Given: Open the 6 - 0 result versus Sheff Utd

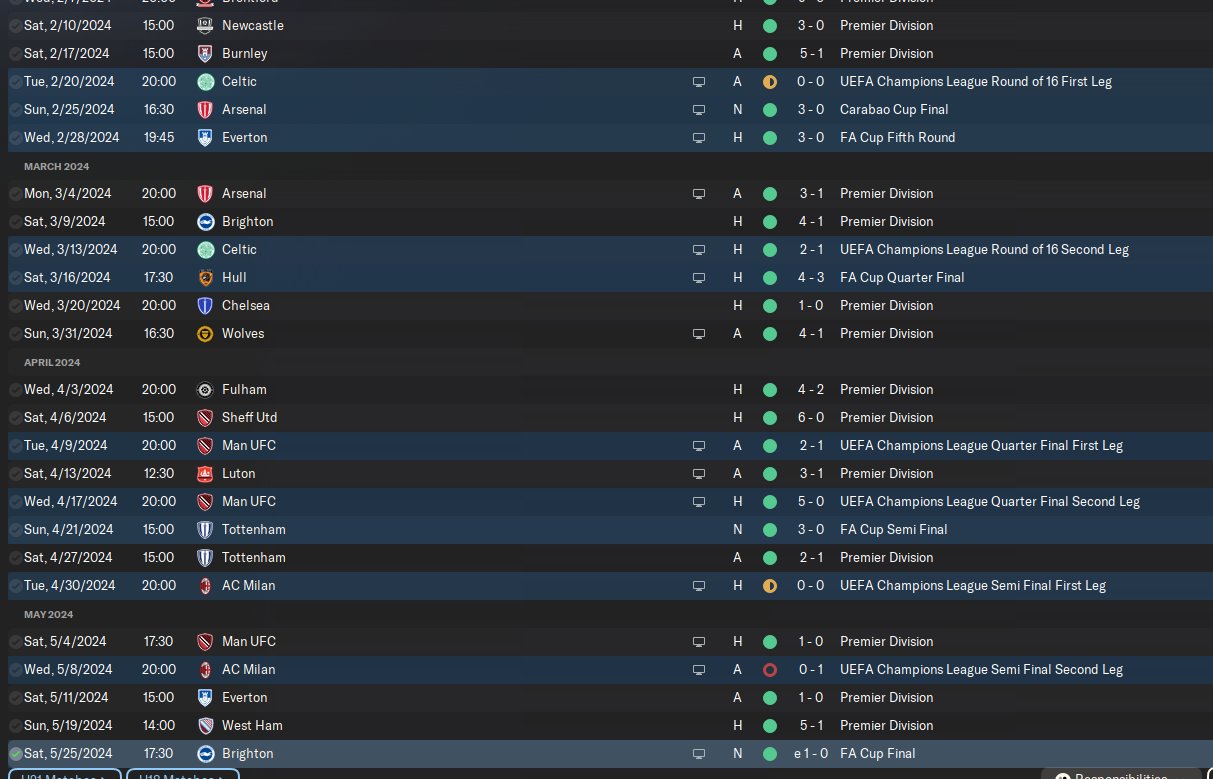Looking at the screenshot, I should point(811,417).
